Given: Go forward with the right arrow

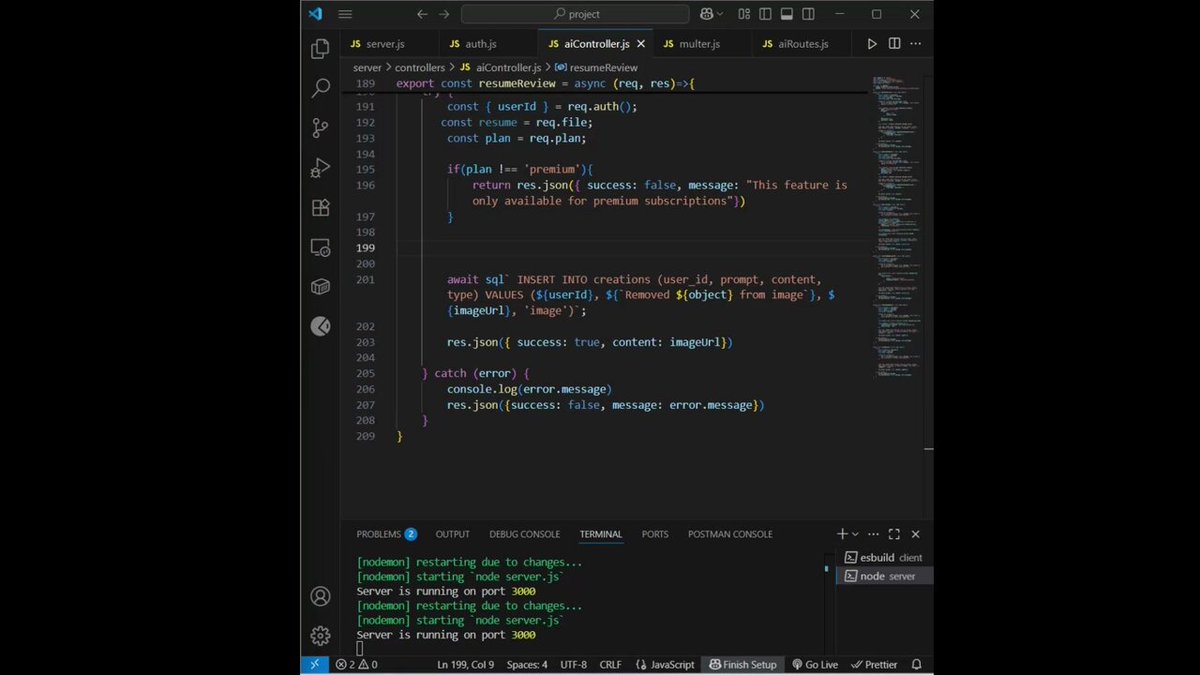Looking at the screenshot, I should (x=445, y=14).
